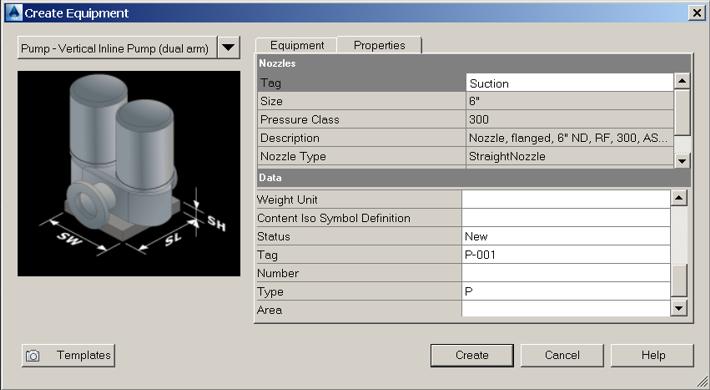Click the Area row label
The image size is (710, 390).
coord(269,310)
